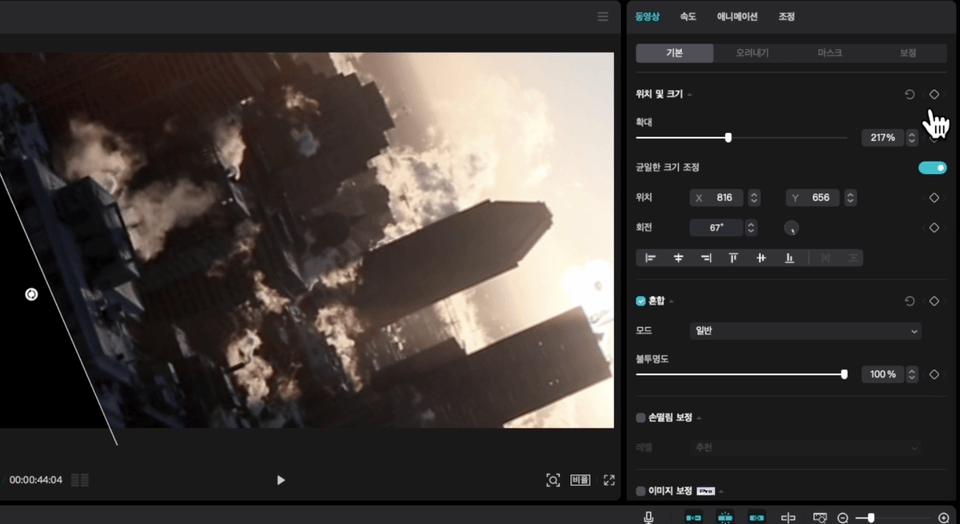Click the opacity field showing 100%
The image size is (960, 524).
coord(883,374)
